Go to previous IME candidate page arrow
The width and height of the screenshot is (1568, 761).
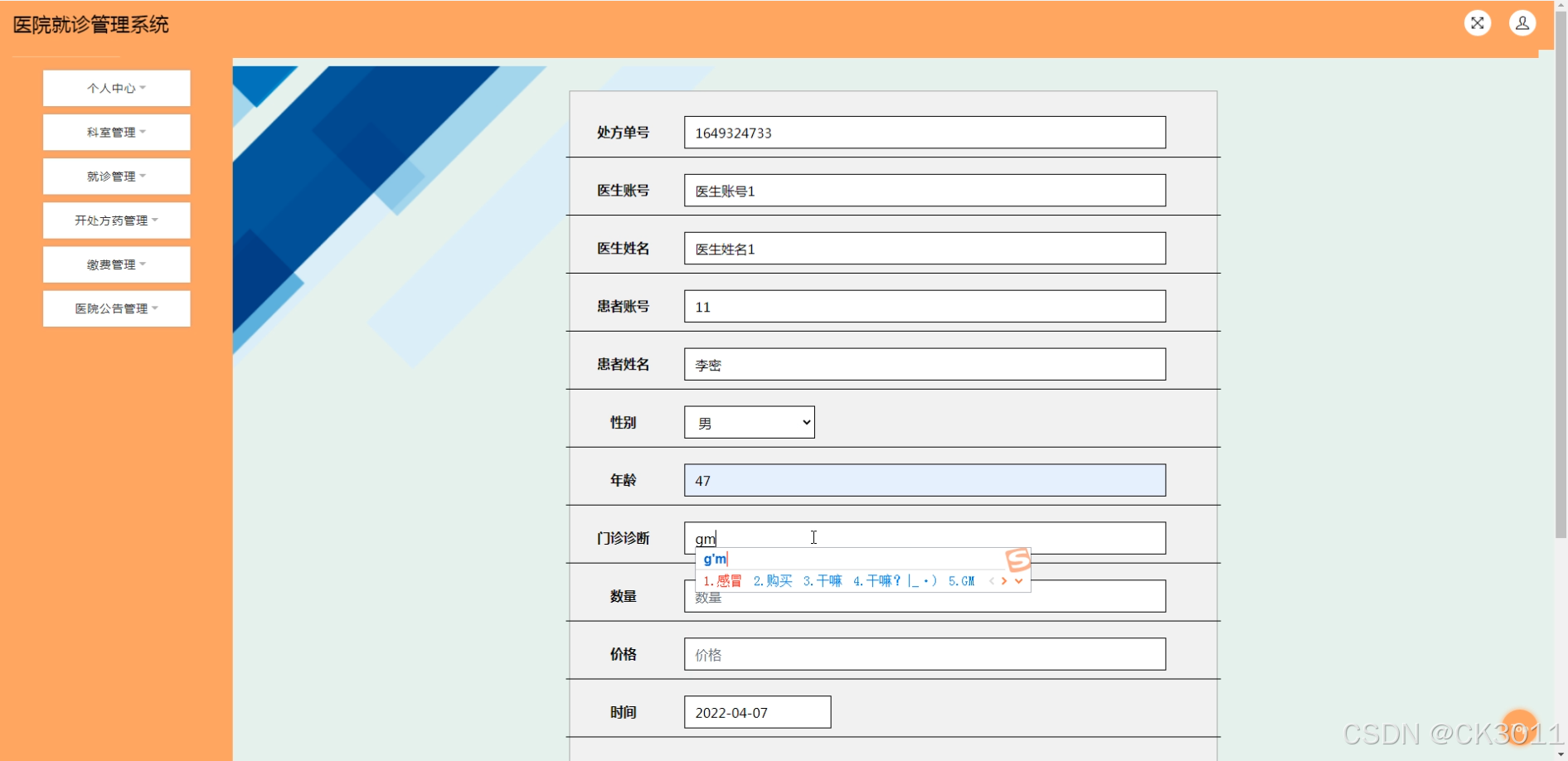click(992, 581)
